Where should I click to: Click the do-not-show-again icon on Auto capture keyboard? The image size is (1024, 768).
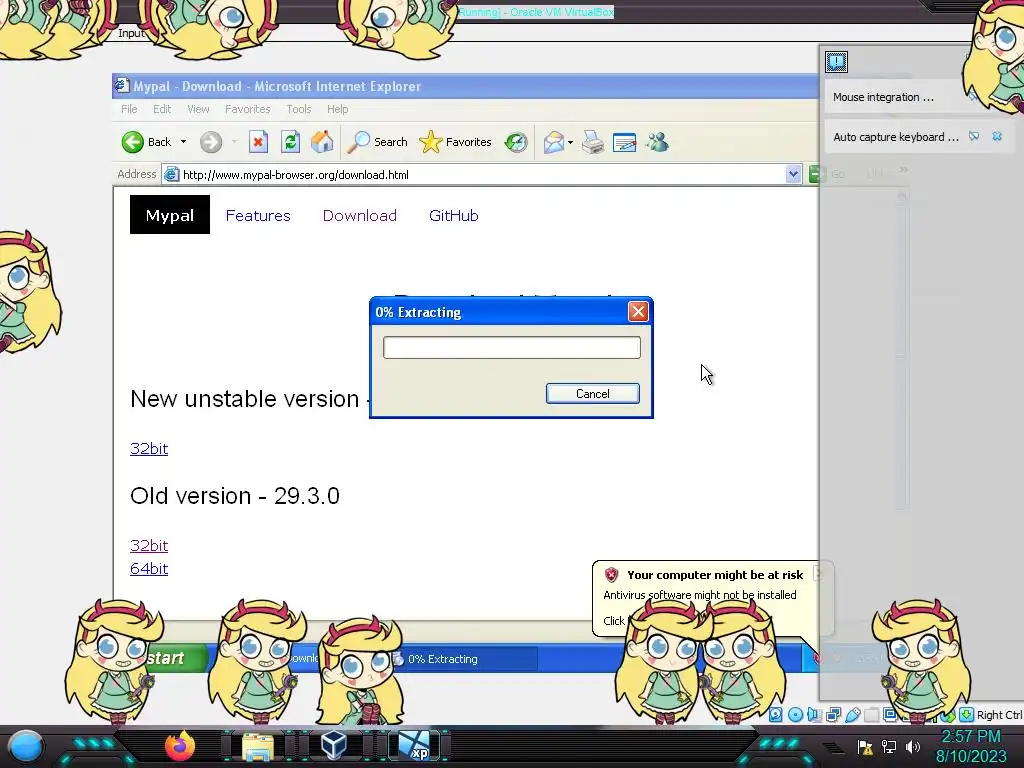point(974,136)
